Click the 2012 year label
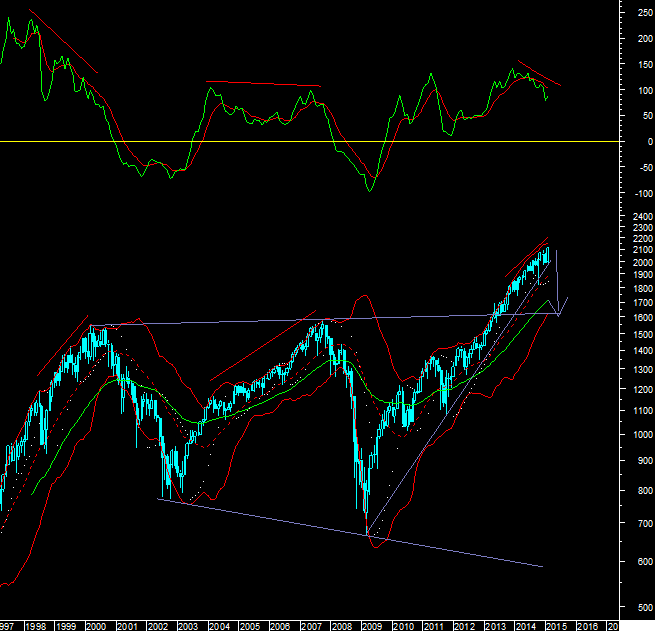 coord(464,626)
